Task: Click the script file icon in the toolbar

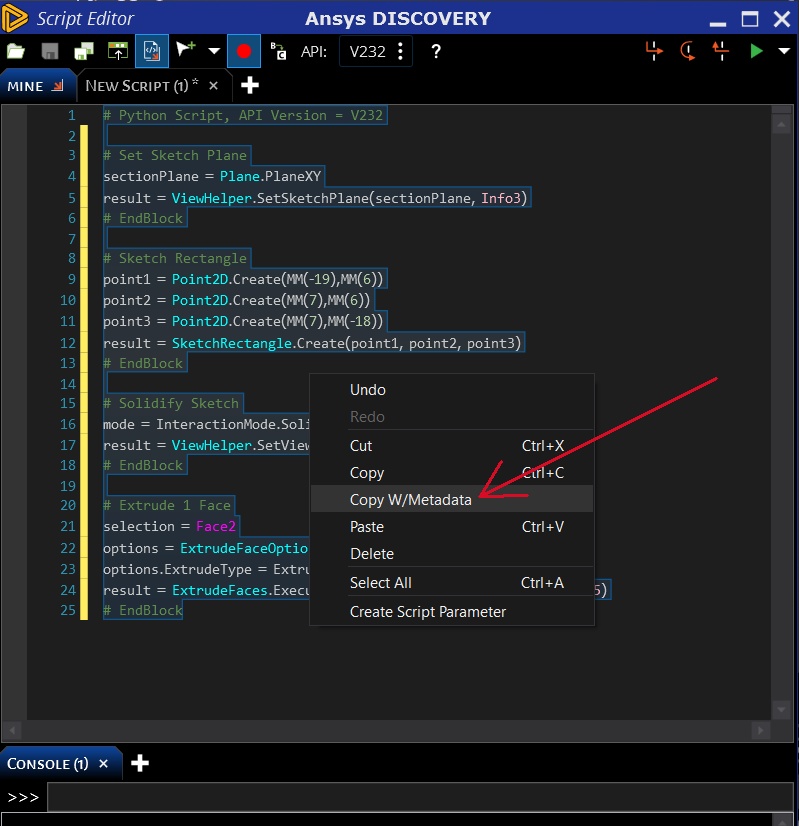Action: click(x=151, y=51)
